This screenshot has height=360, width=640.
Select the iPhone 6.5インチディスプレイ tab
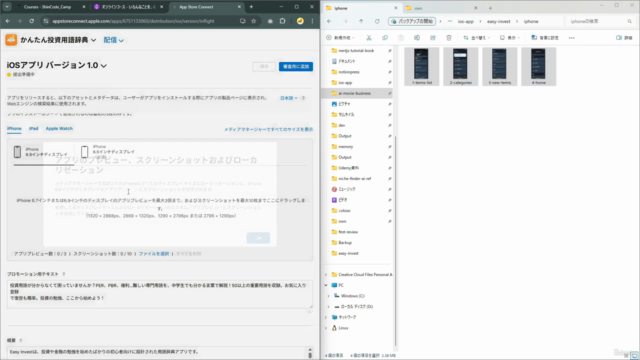click(108, 152)
